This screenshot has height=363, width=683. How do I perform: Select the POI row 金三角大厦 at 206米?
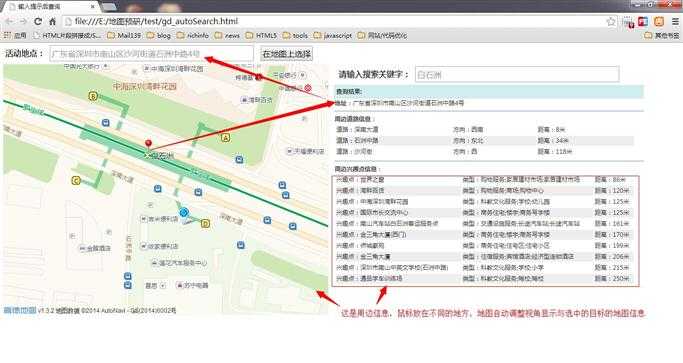click(x=484, y=256)
